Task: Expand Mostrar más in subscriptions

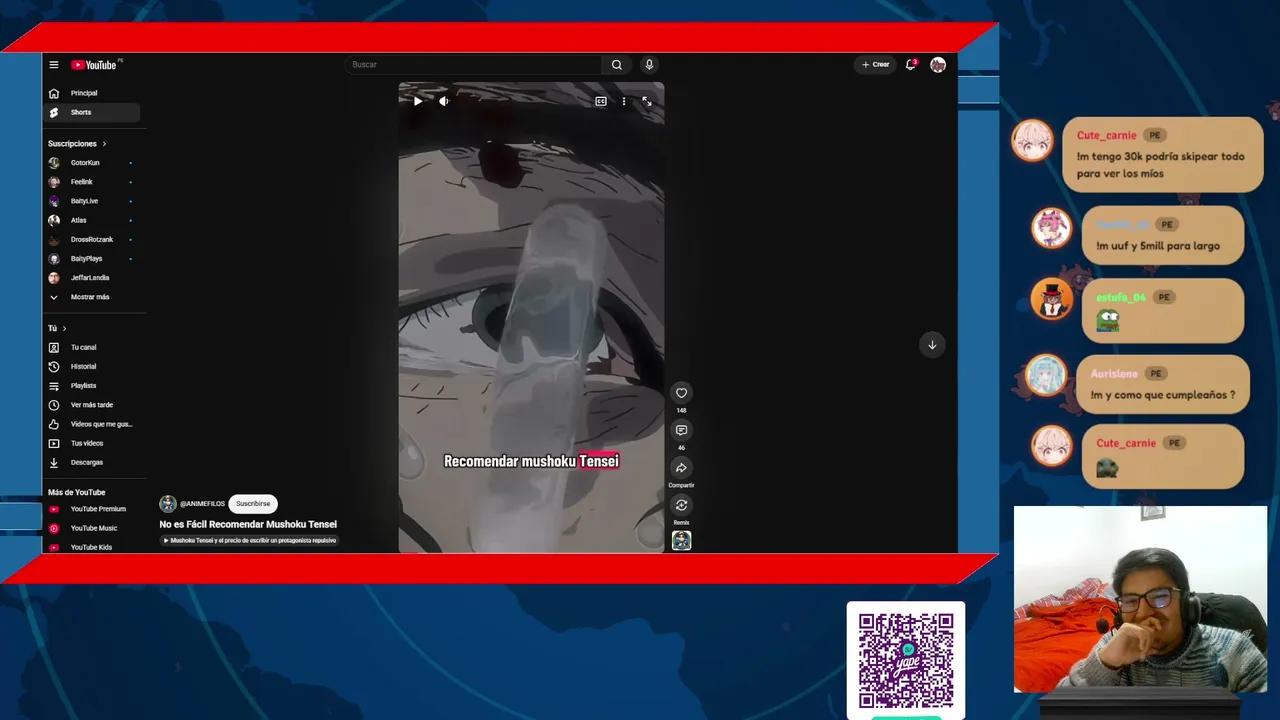Action: pos(92,297)
